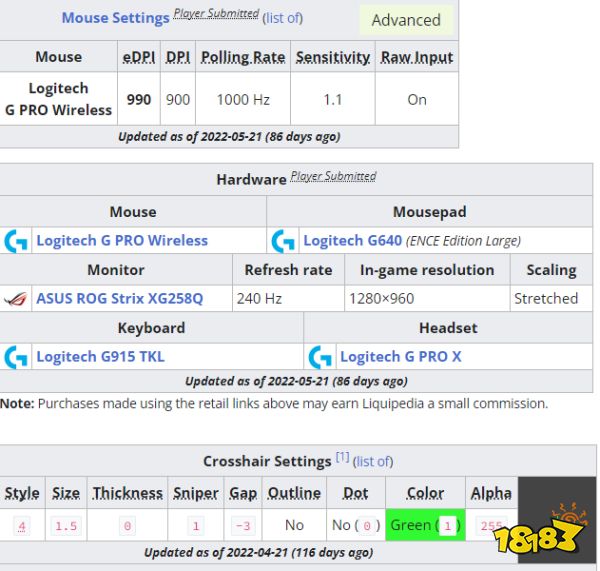Click Player Submitted label in Hardware header
Viewport: 600px width, 571px height.
[333, 176]
